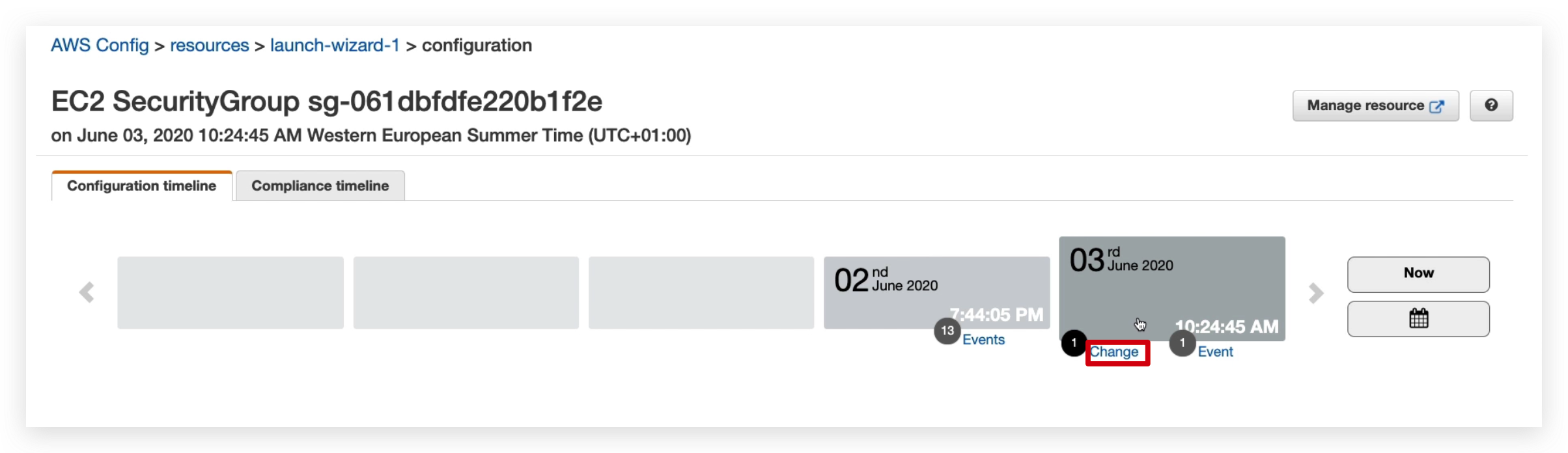
Task: Open the resources breadcrumb link
Action: 209,46
